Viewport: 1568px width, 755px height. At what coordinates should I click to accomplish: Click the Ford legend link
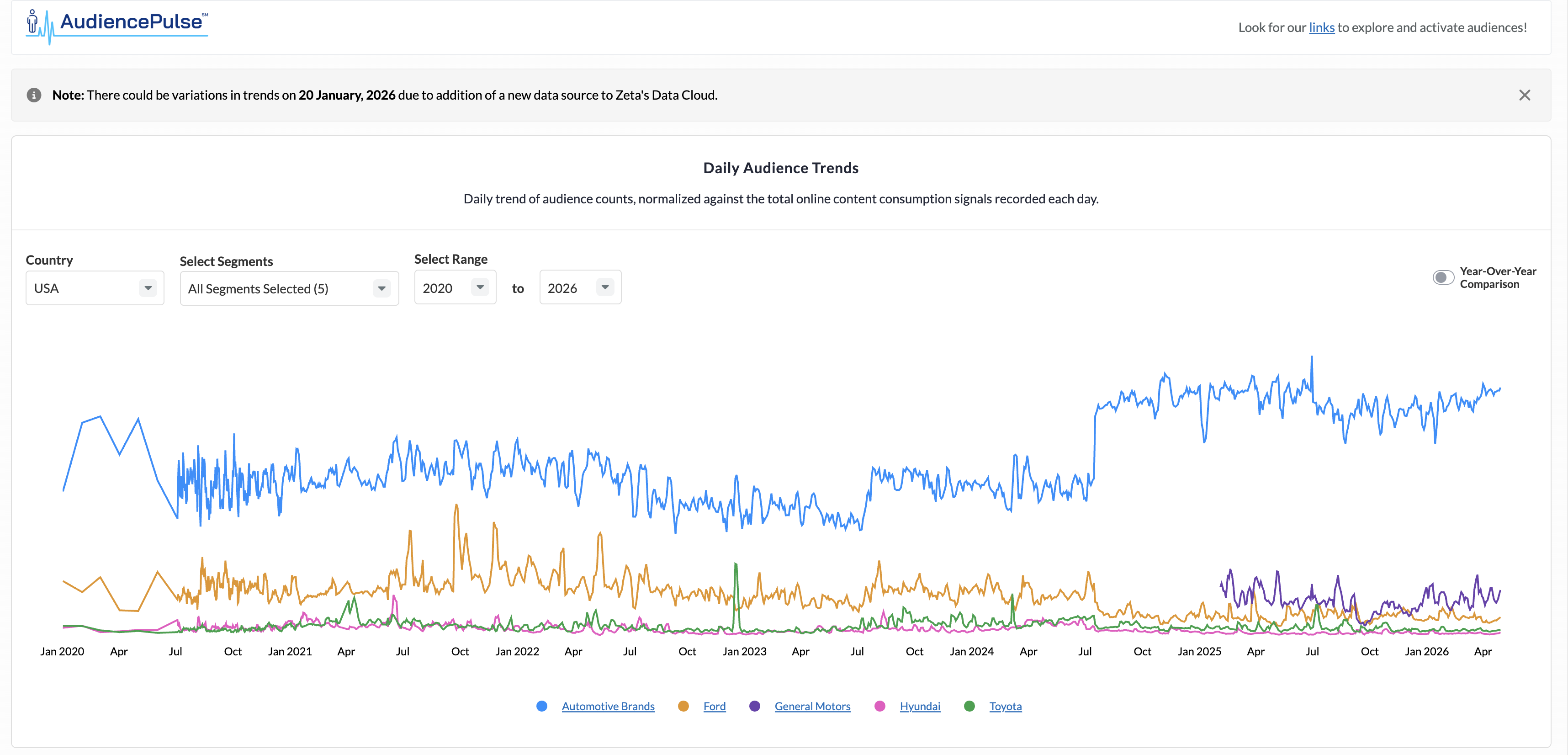715,706
